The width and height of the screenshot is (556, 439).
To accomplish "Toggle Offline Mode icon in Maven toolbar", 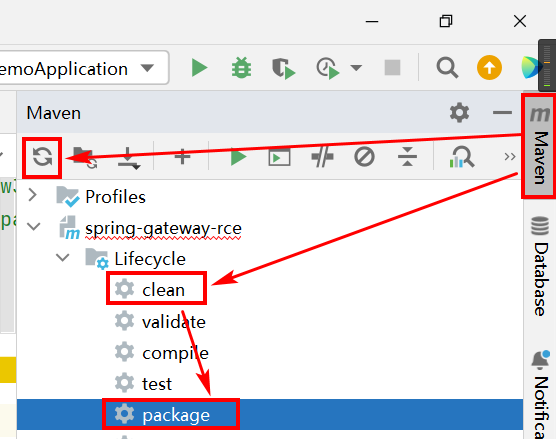I will [322, 156].
